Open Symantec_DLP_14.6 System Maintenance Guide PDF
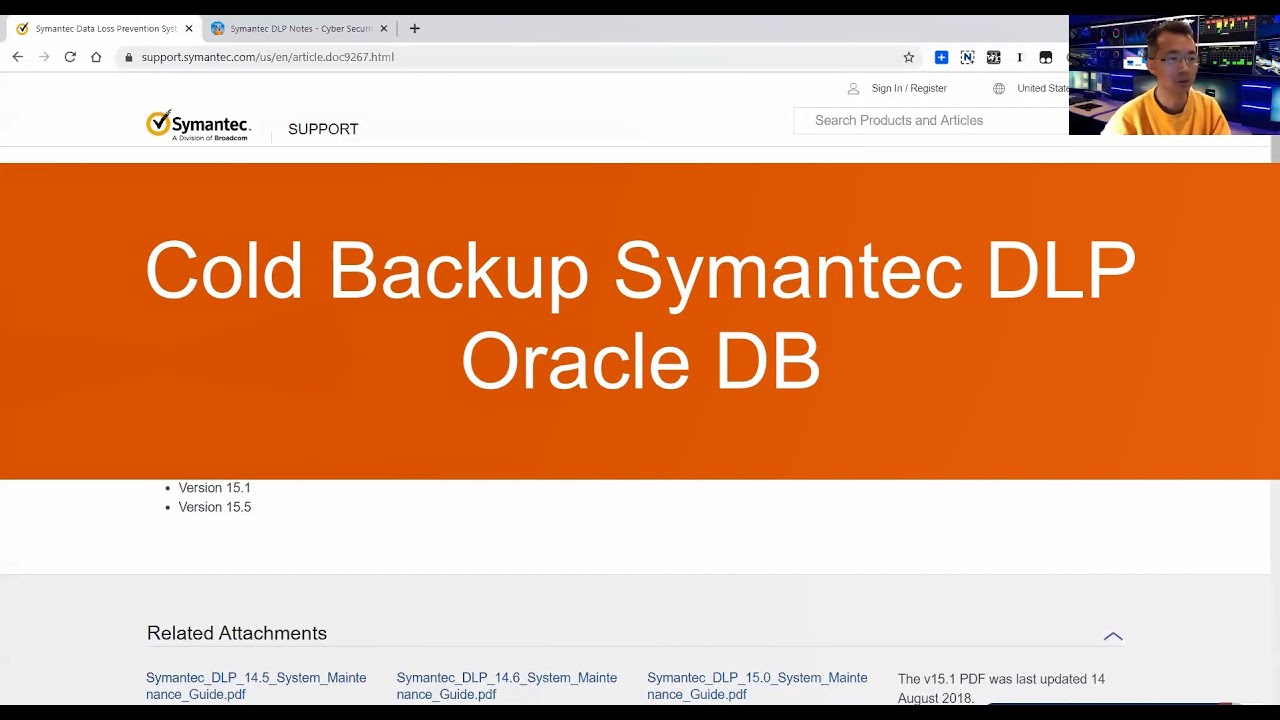This screenshot has height=720, width=1280. click(507, 686)
